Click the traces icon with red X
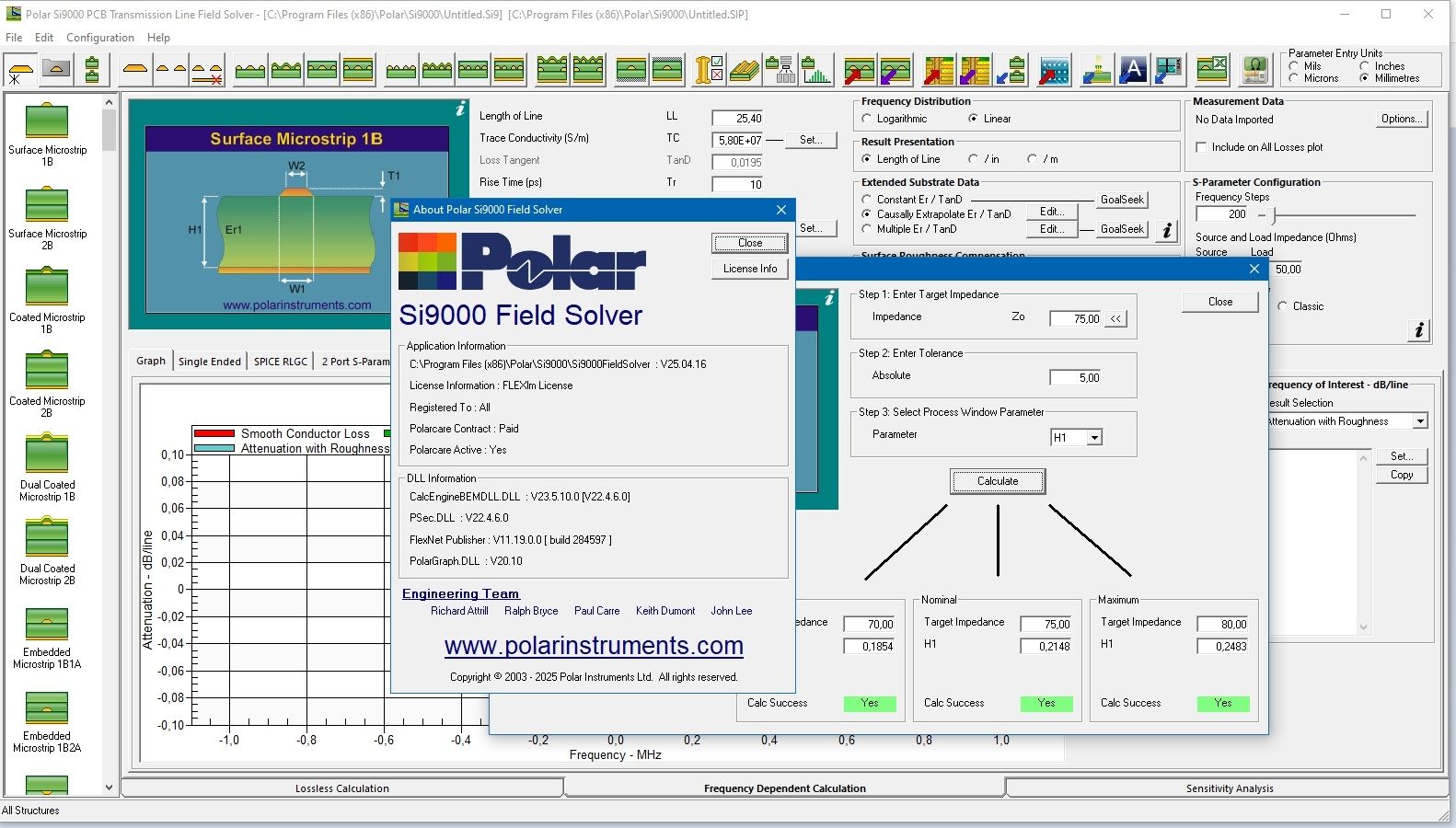 (207, 70)
